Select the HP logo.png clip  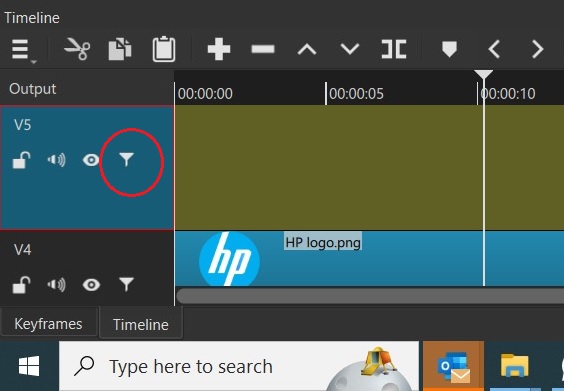[369, 259]
